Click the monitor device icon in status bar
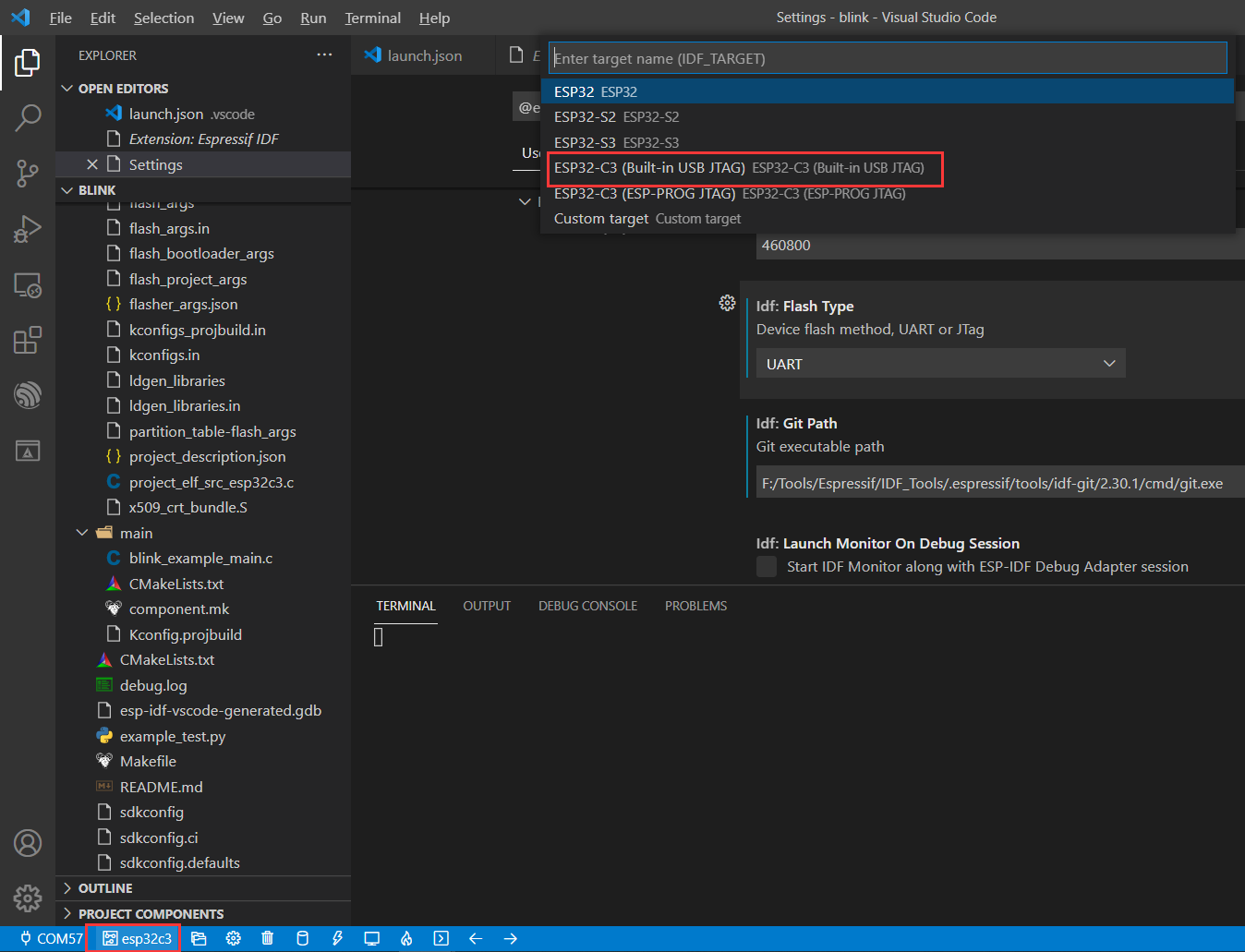The width and height of the screenshot is (1245, 952). (371, 939)
